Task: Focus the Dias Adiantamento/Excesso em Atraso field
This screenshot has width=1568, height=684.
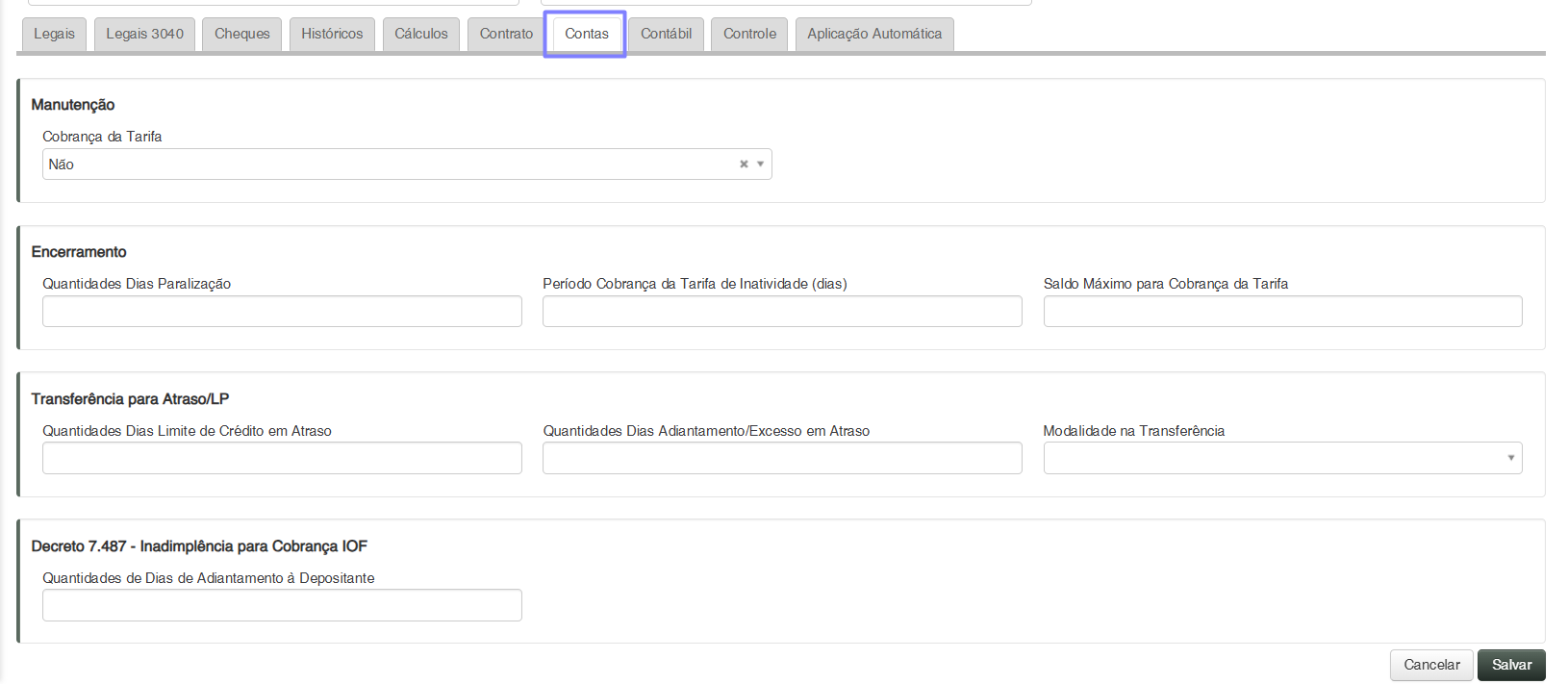Action: point(782,458)
